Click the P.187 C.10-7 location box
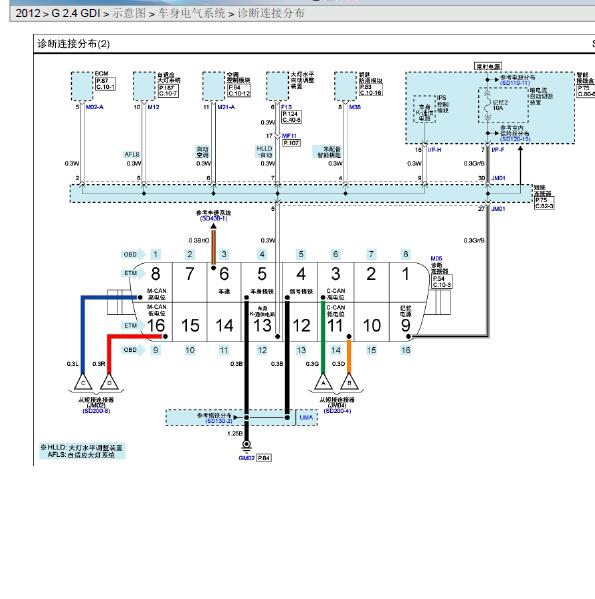 (168, 91)
